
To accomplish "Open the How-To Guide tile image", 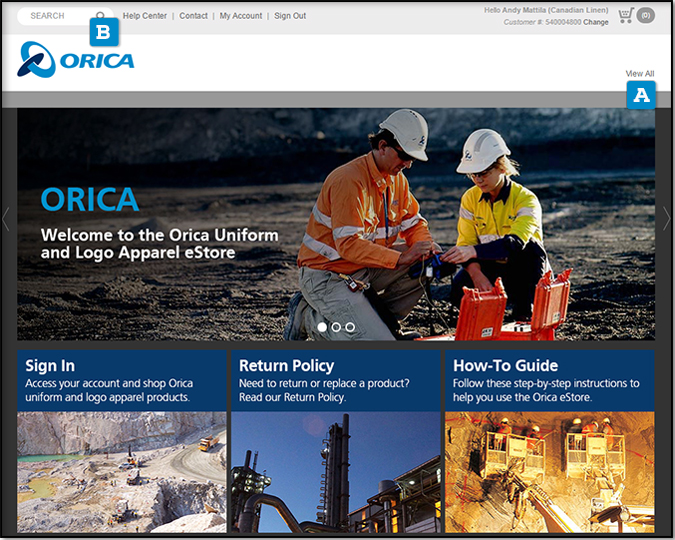I will (550, 470).
